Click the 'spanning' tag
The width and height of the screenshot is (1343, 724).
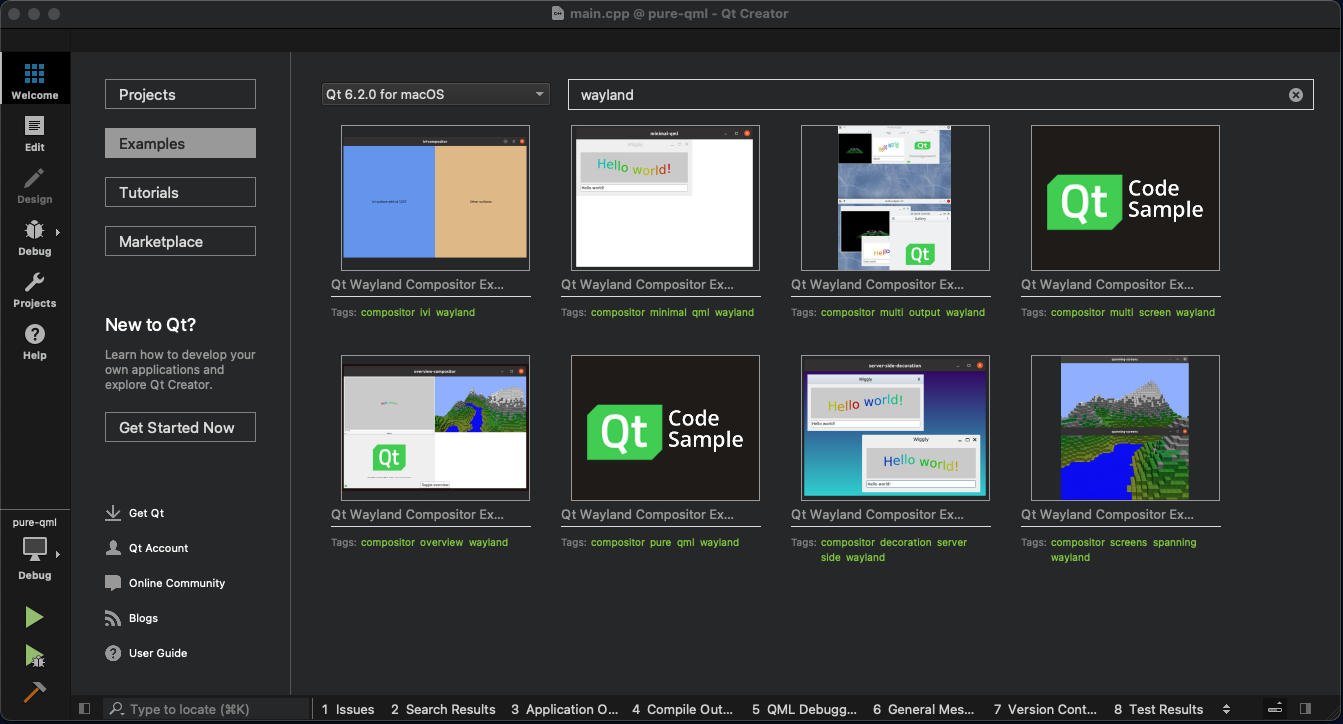click(x=1175, y=542)
